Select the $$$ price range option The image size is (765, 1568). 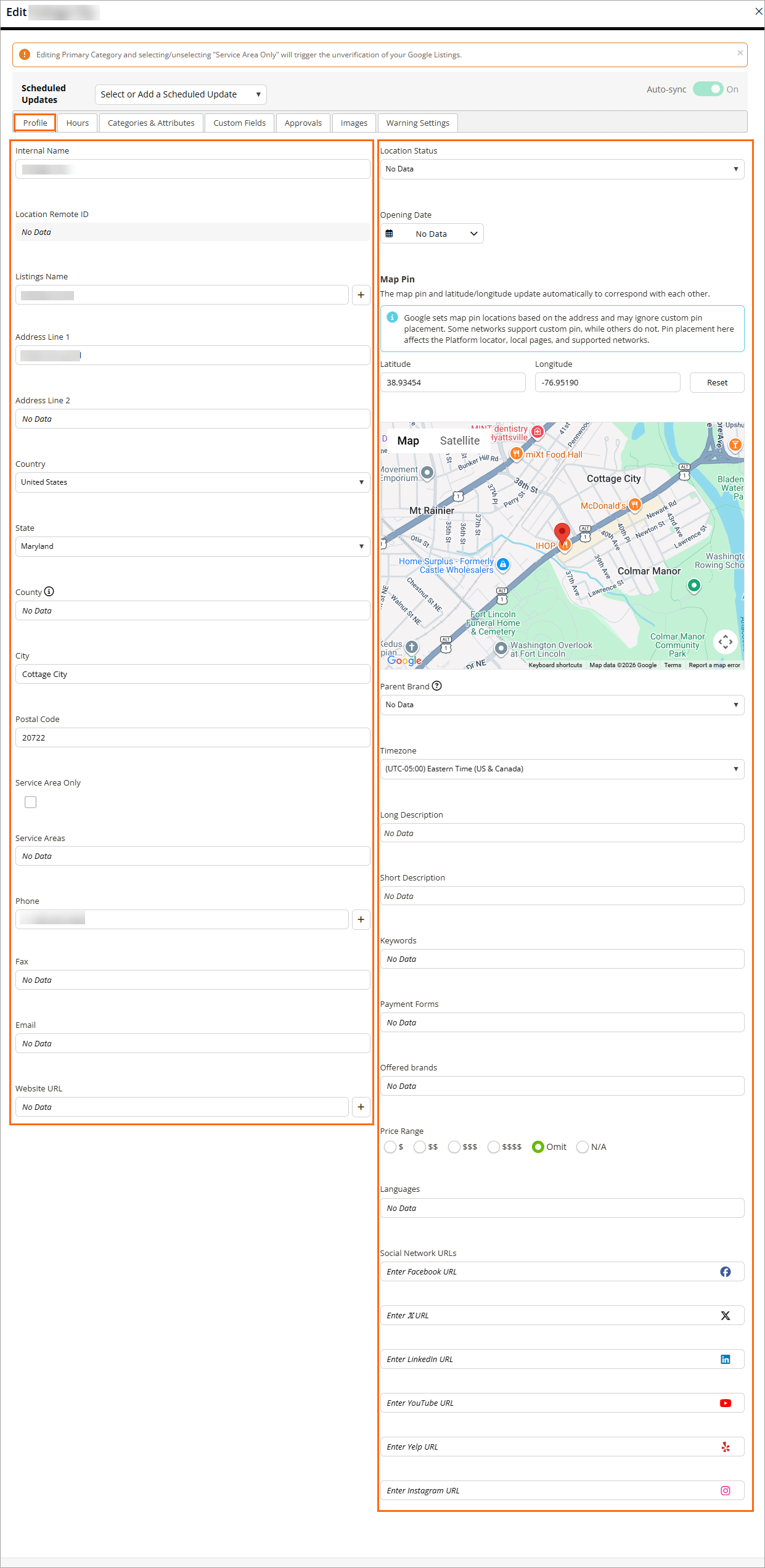(x=454, y=1147)
